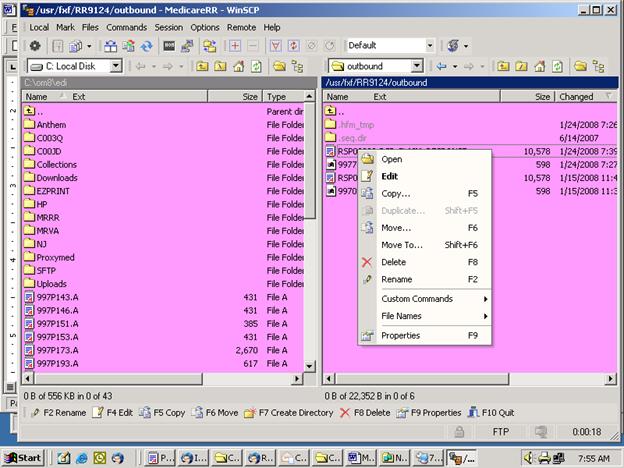Screen dimensions: 624x468
Task: Click the Windows Start button
Action: 23,457
